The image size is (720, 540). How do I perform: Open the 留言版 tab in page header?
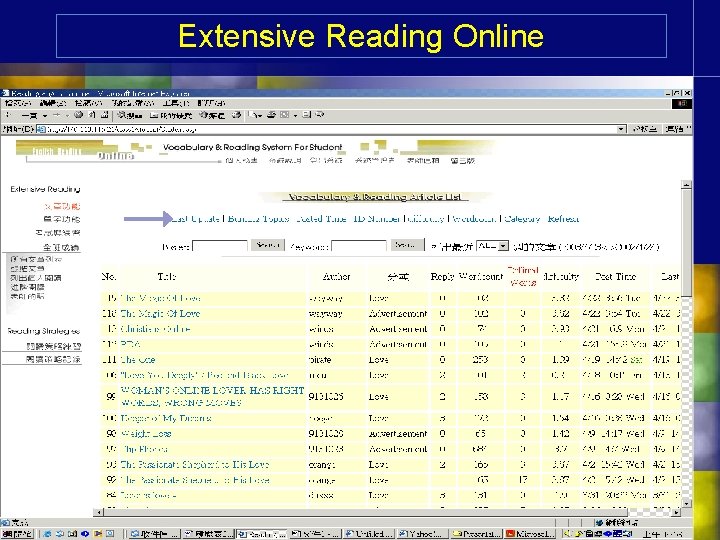tap(462, 160)
